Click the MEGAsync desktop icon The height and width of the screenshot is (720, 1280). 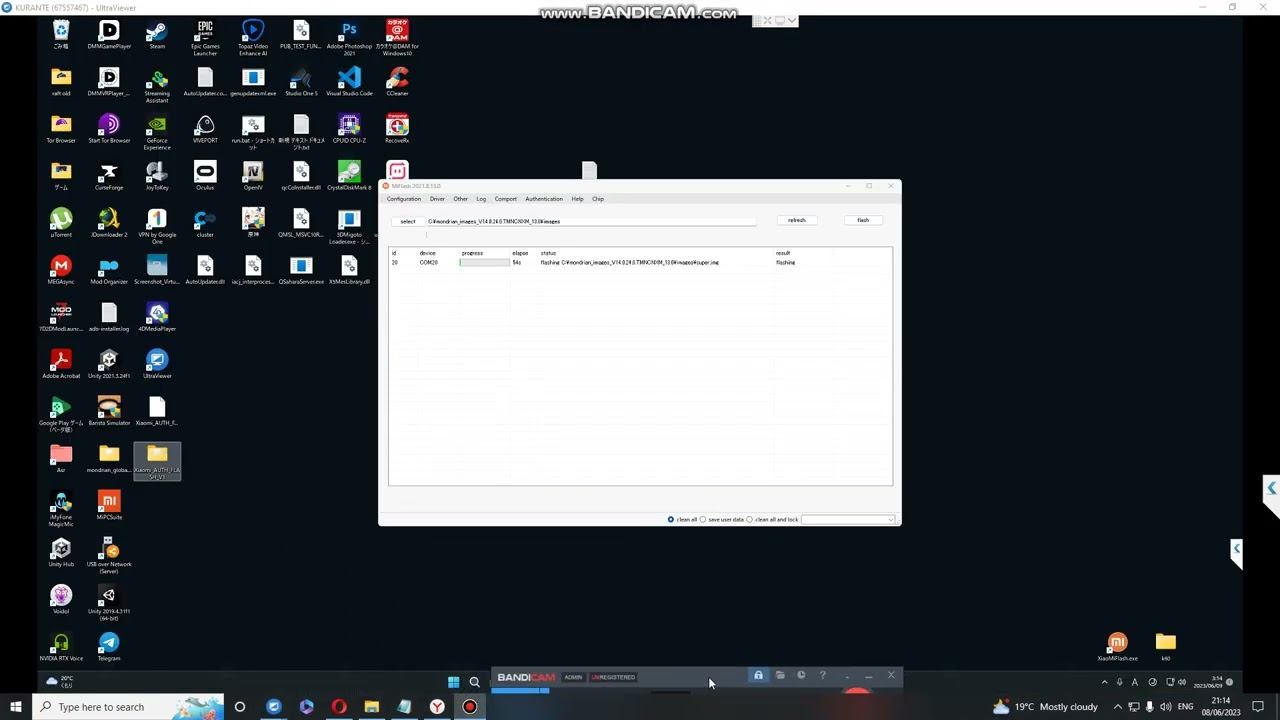pos(61,270)
